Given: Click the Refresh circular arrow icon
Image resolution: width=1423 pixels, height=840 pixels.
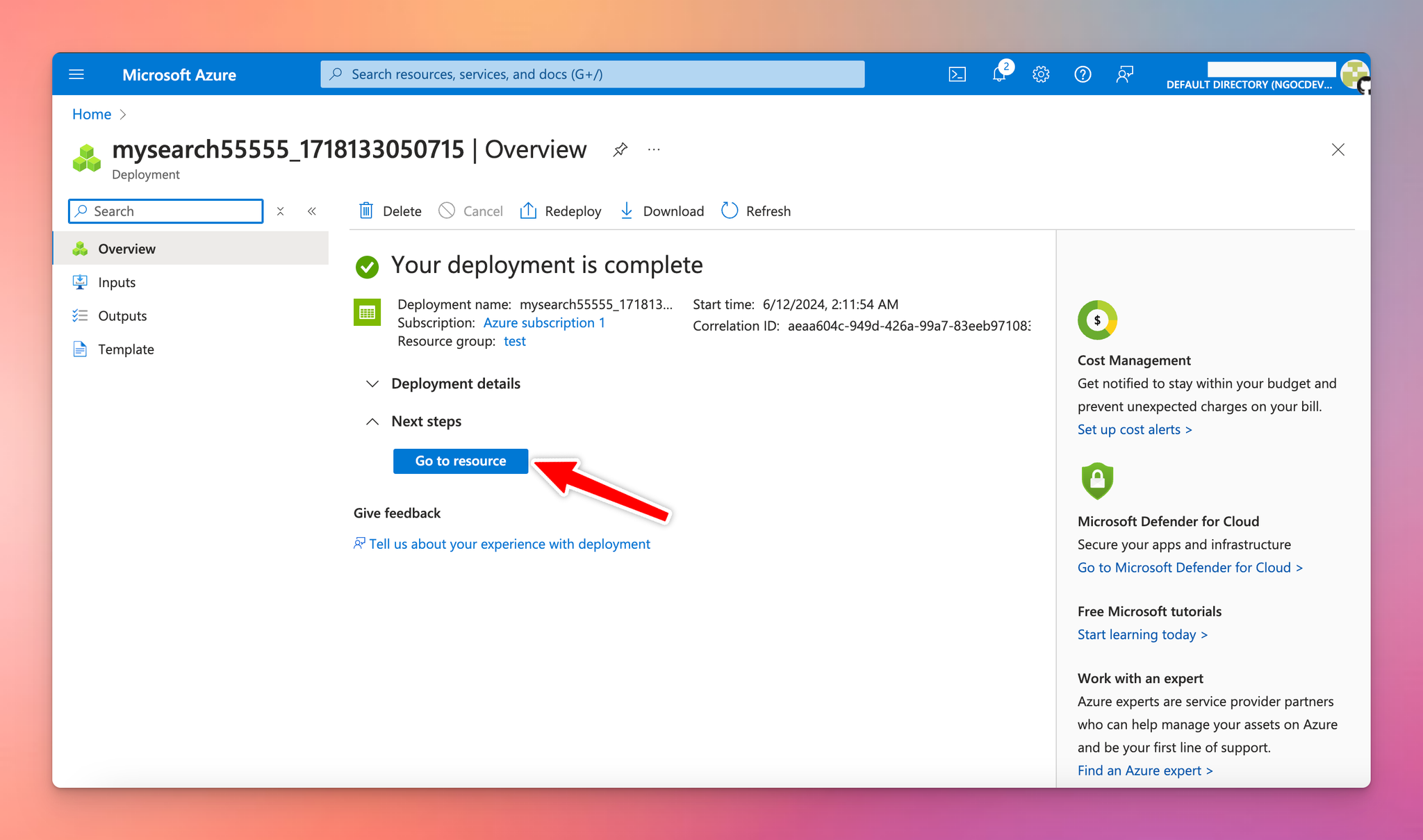Looking at the screenshot, I should click(730, 211).
